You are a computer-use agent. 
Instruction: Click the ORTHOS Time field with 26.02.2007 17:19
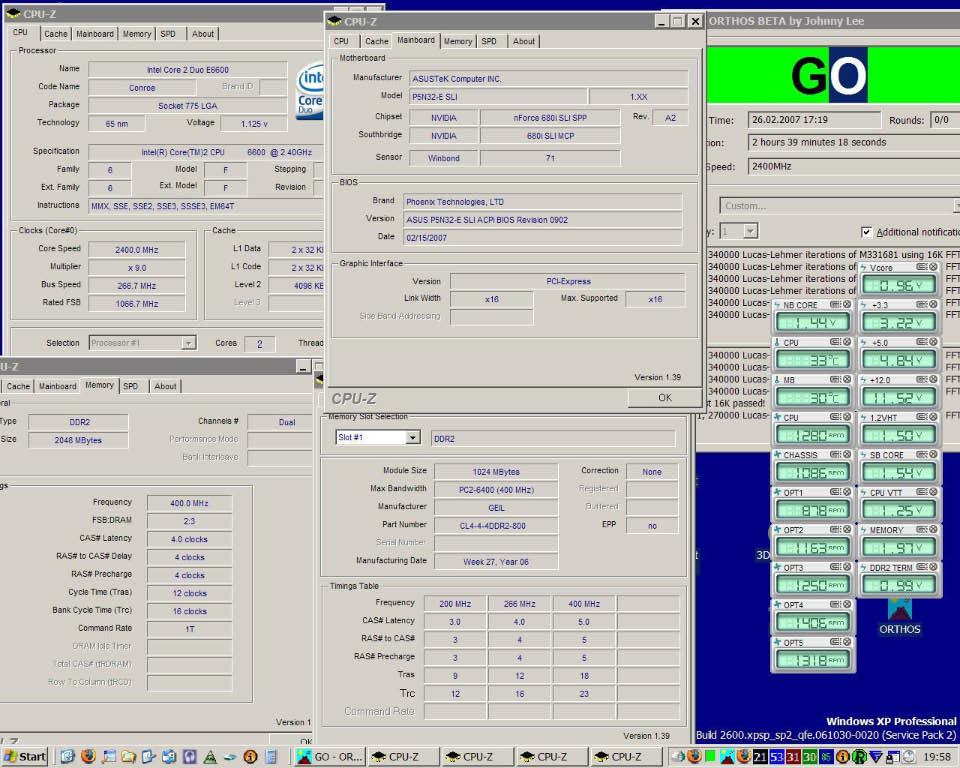pyautogui.click(x=814, y=119)
